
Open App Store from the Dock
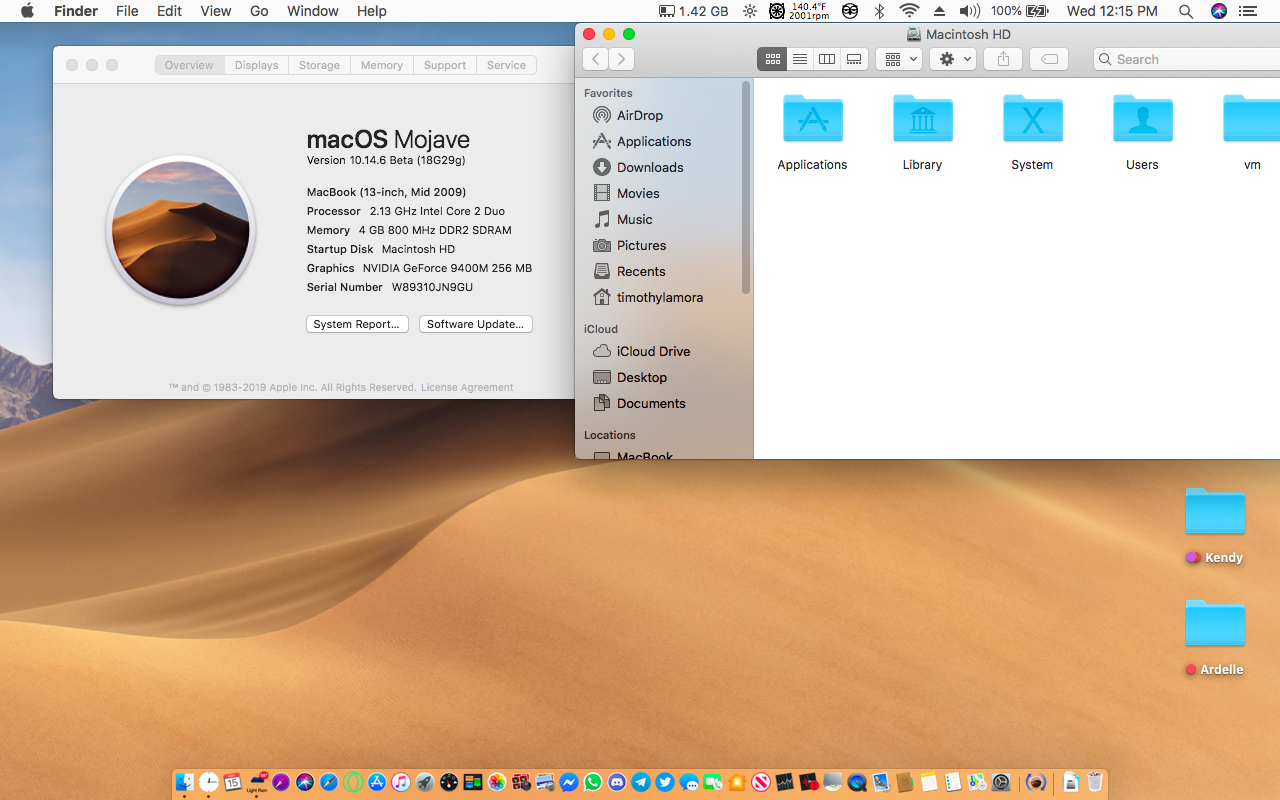(x=376, y=782)
